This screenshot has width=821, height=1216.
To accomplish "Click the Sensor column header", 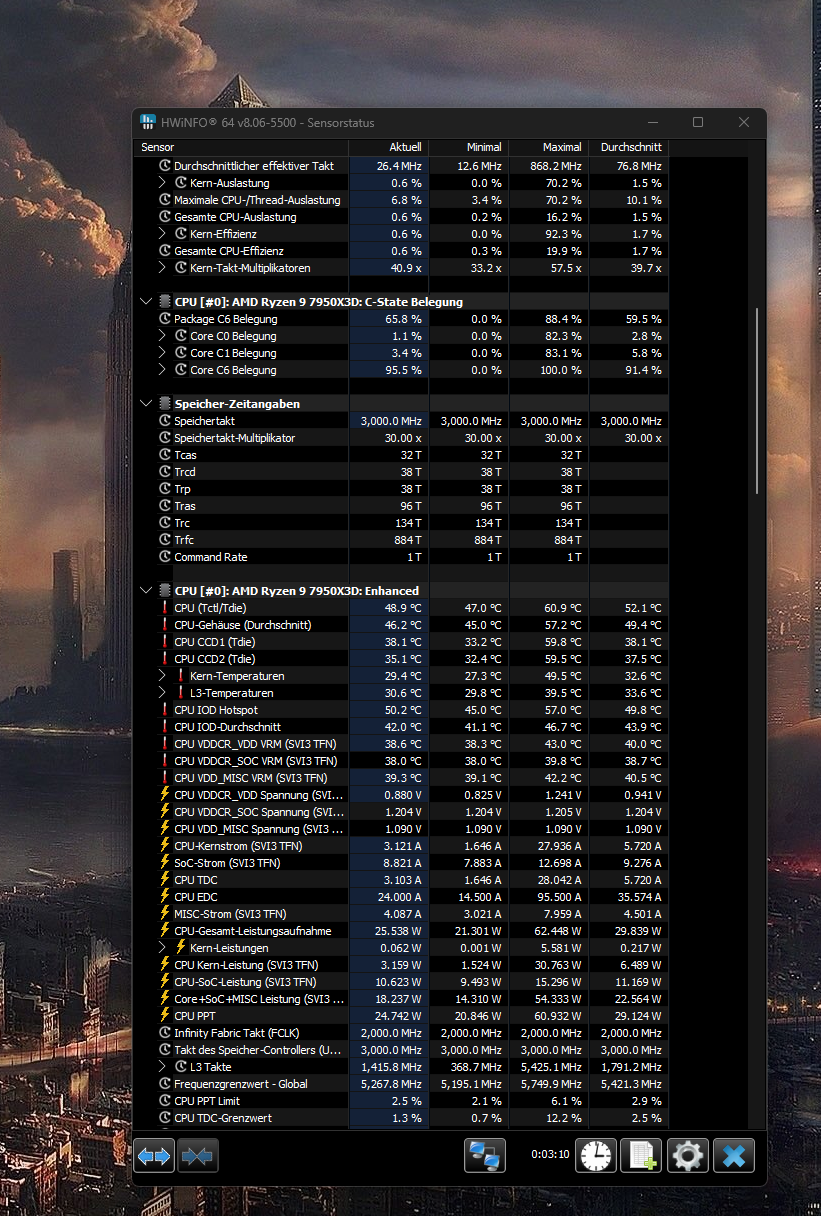I will coord(242,147).
